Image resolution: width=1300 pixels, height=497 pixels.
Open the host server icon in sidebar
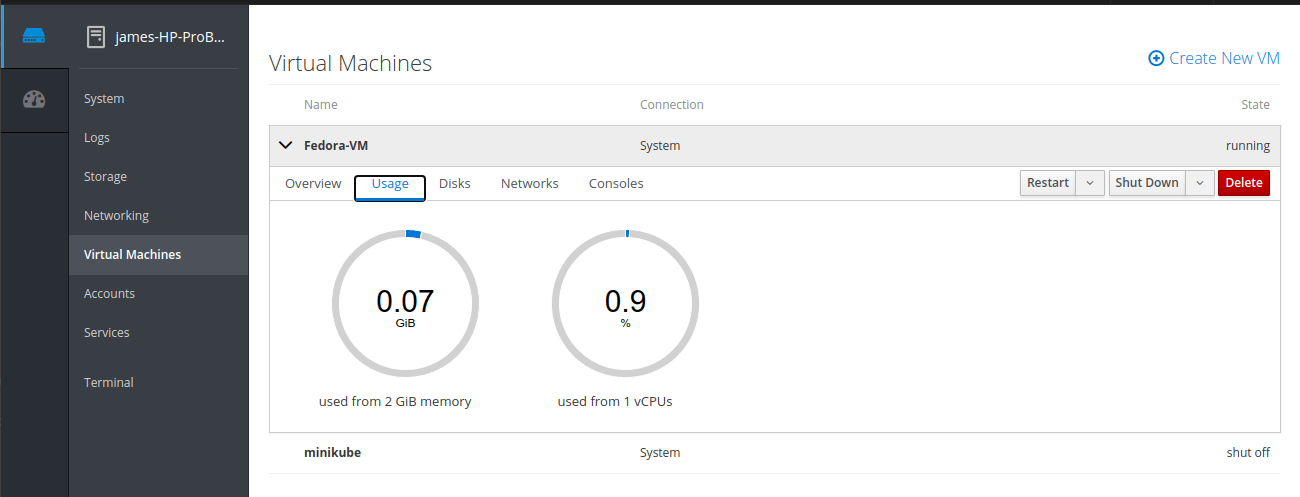click(x=34, y=36)
